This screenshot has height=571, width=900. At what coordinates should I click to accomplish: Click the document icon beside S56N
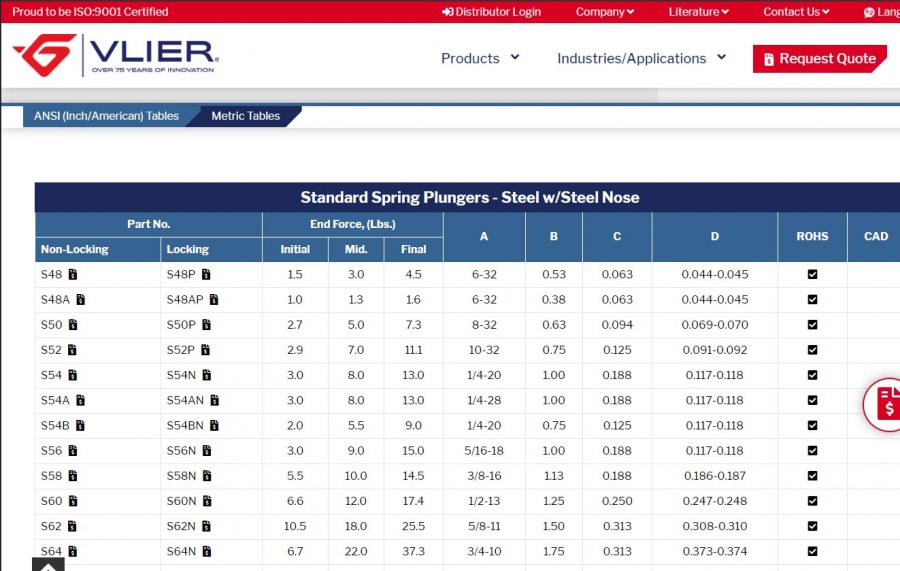[x=207, y=451]
